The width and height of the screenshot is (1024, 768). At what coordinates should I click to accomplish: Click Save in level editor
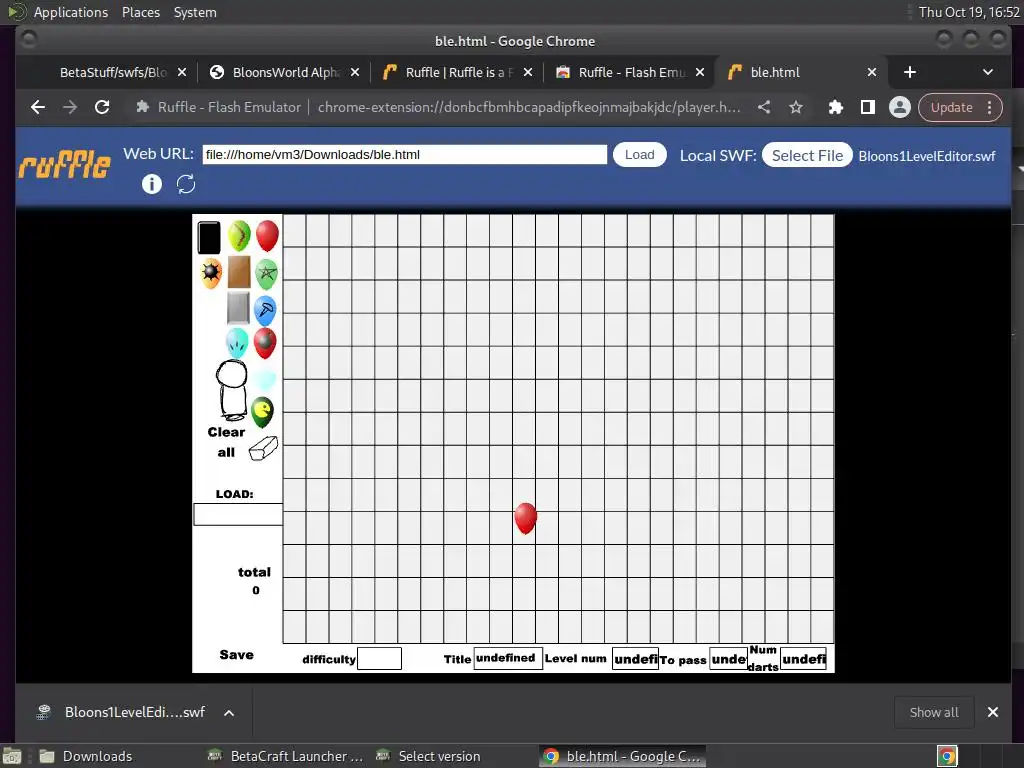pyautogui.click(x=236, y=655)
